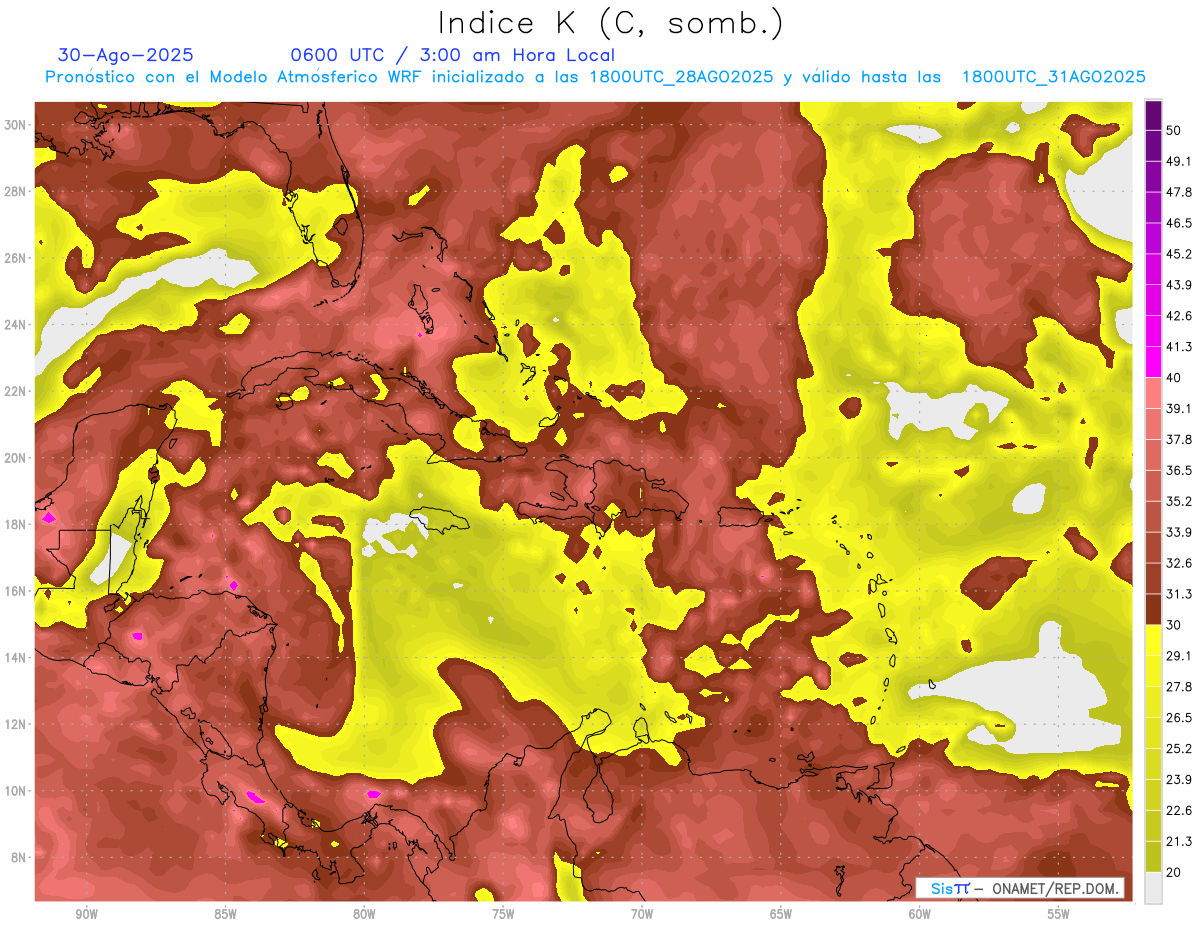The height and width of the screenshot is (927, 1200).
Task: Click the legend value 21.3
Action: (1178, 841)
